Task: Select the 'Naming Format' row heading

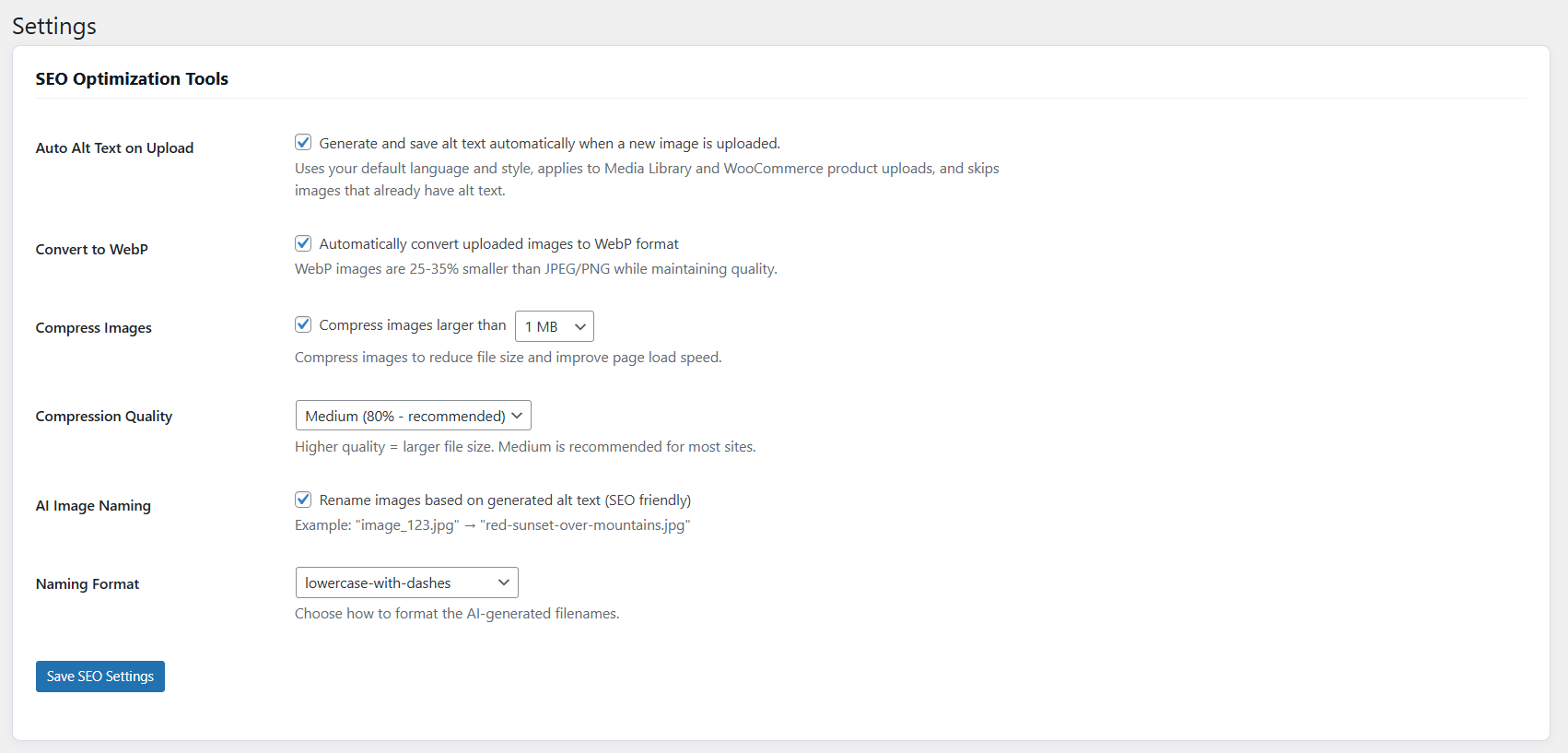Action: point(88,584)
